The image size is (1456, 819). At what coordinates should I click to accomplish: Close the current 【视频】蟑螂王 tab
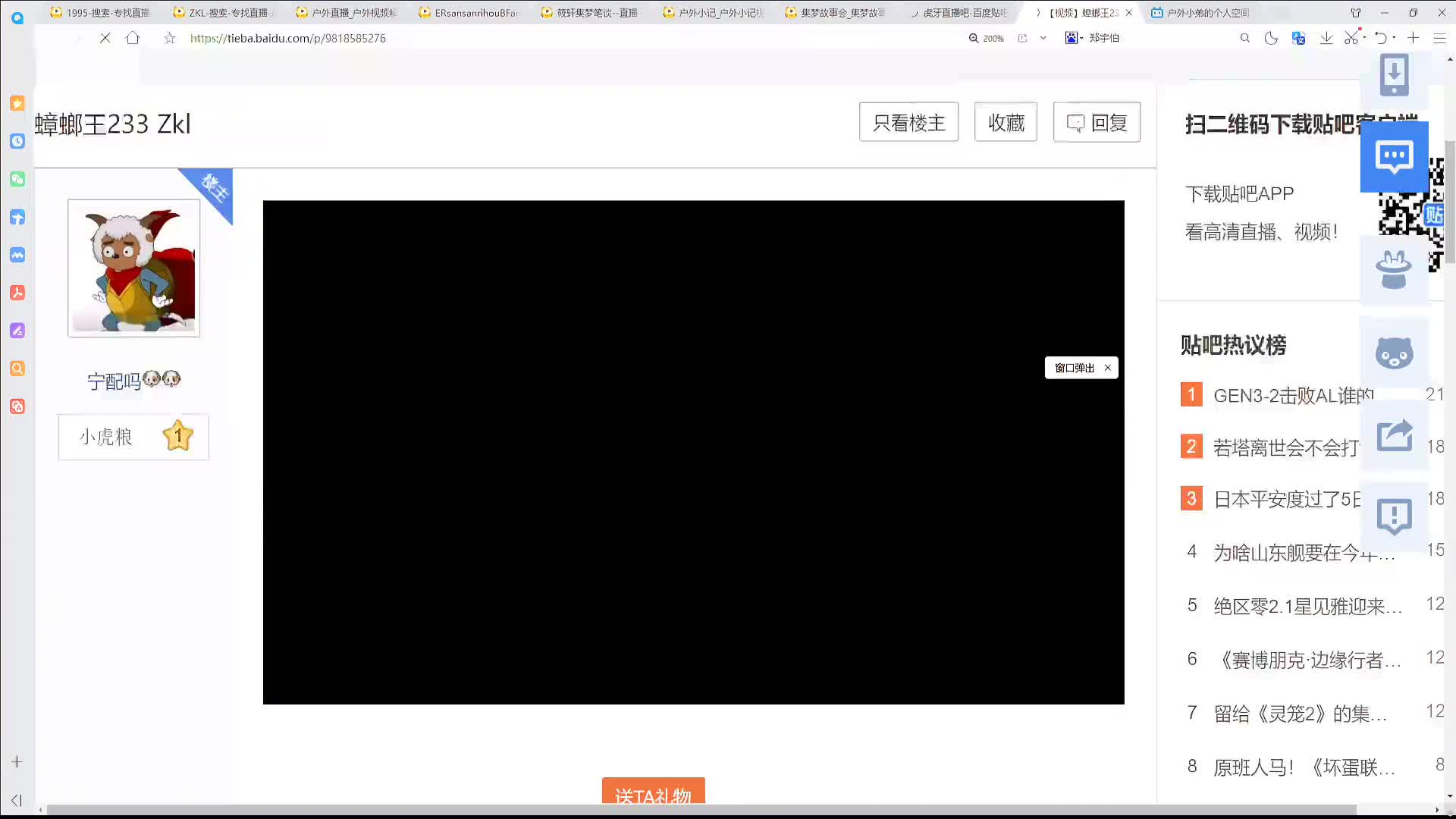1128,13
